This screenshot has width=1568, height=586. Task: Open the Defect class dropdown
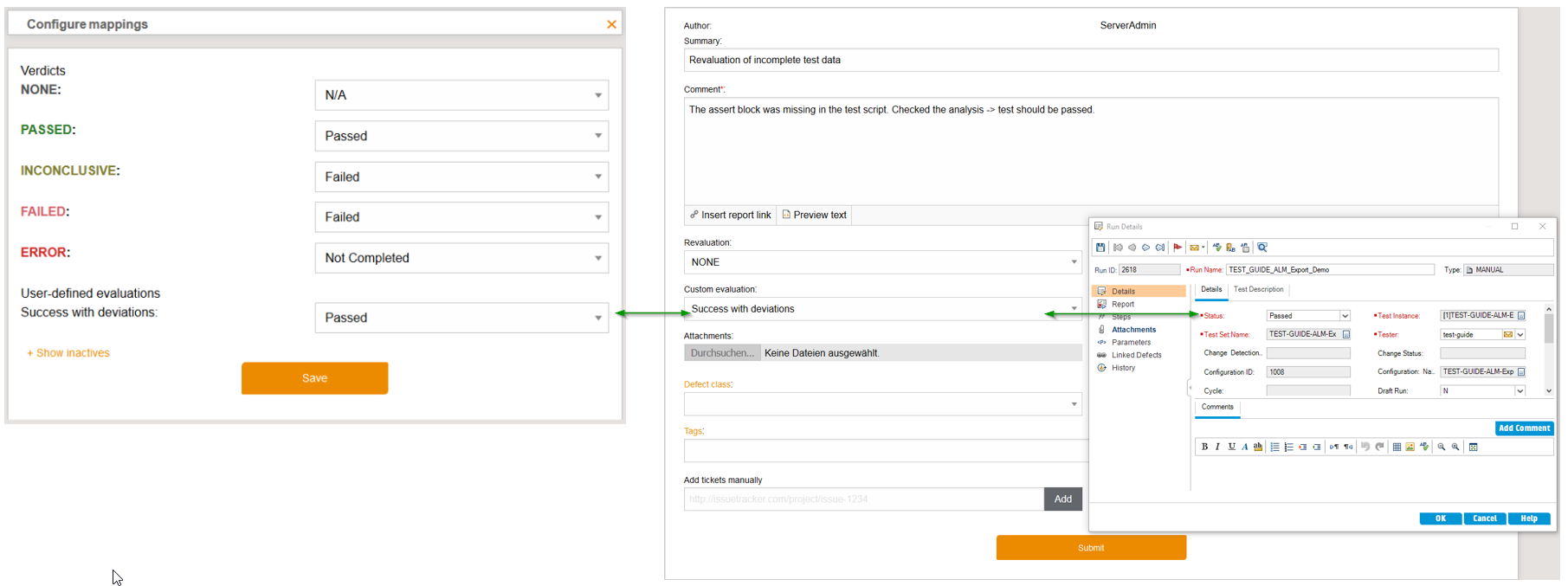pos(883,404)
